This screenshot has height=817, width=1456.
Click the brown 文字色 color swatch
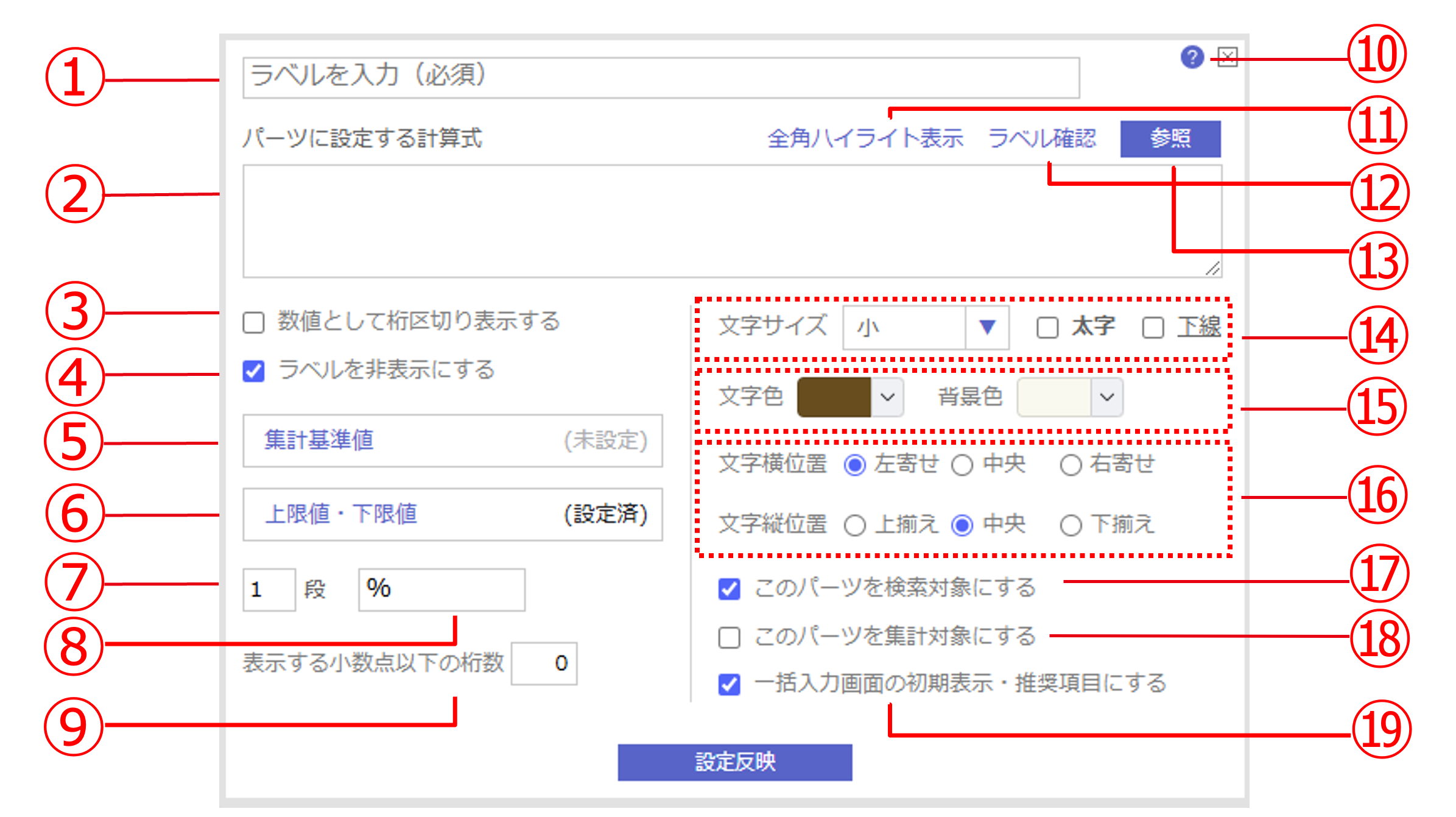[x=834, y=397]
